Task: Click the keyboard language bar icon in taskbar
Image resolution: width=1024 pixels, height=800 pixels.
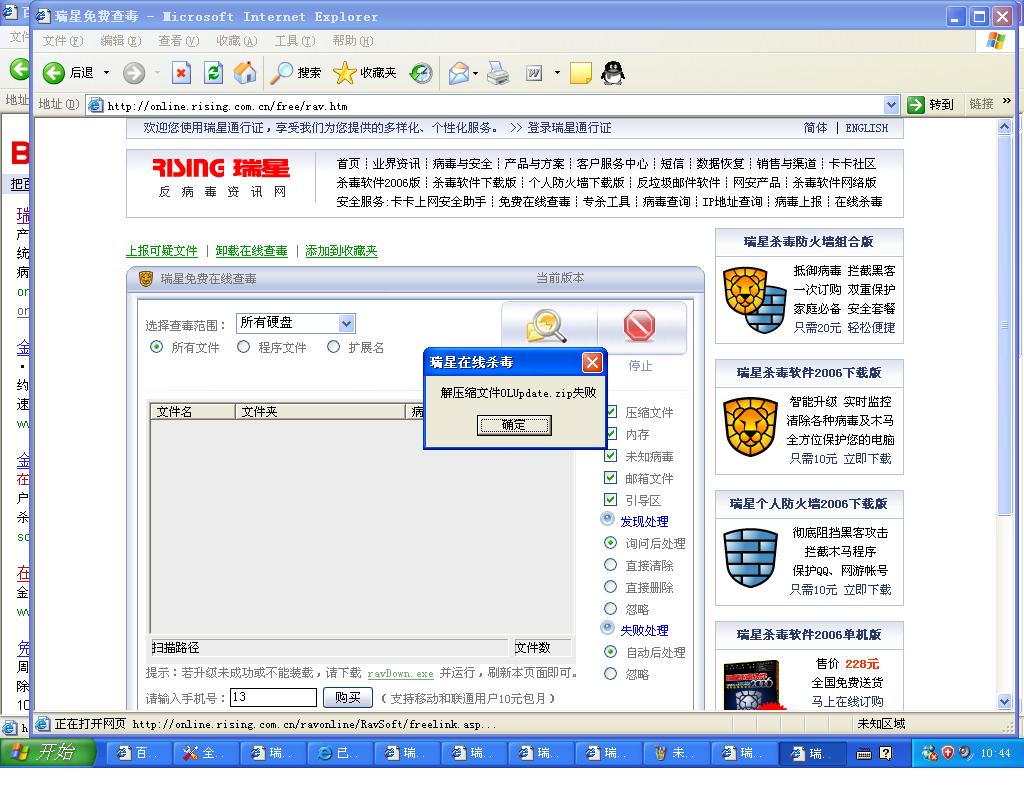Action: pyautogui.click(x=863, y=754)
